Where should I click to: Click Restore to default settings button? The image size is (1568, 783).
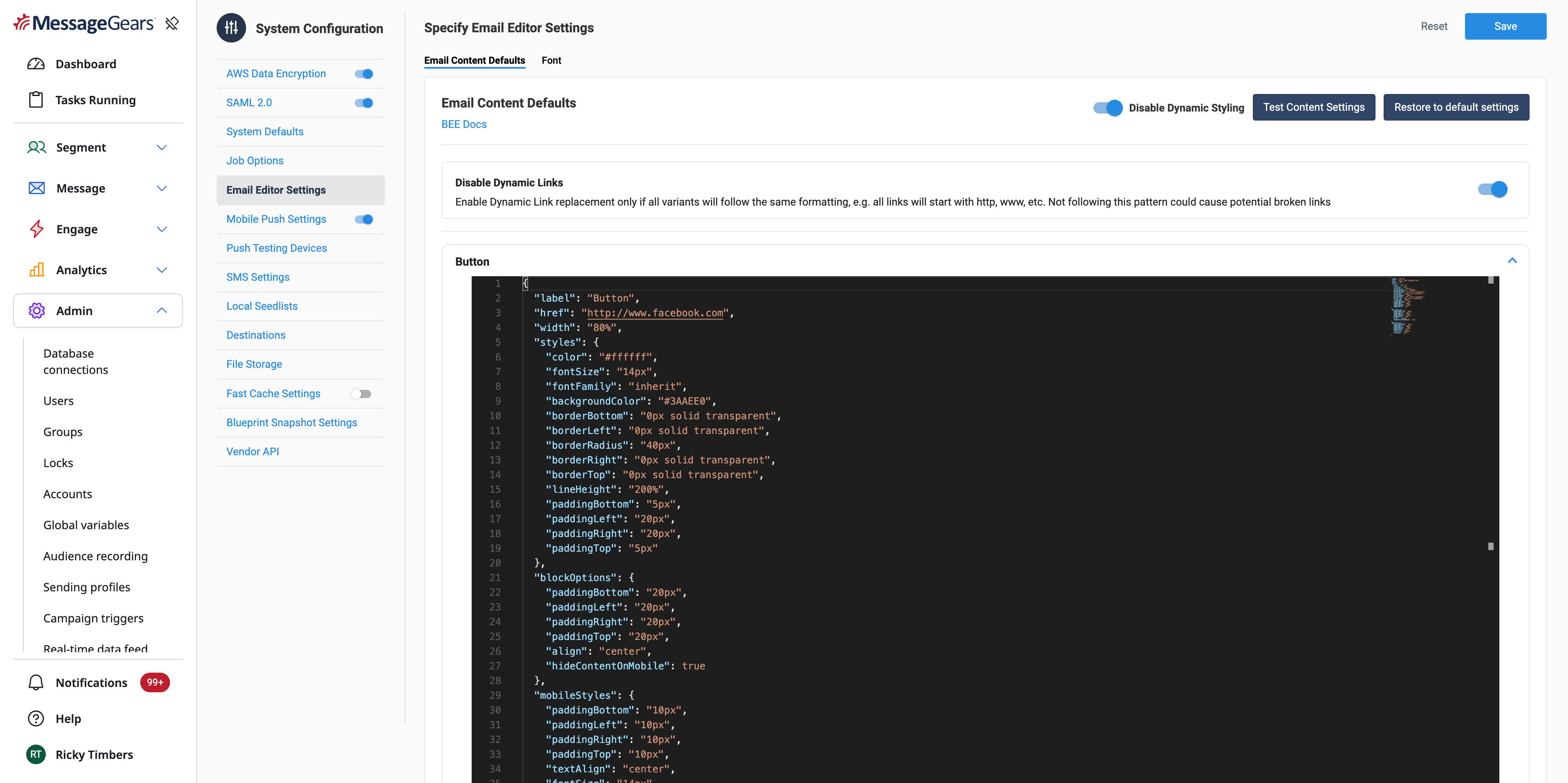coord(1456,107)
